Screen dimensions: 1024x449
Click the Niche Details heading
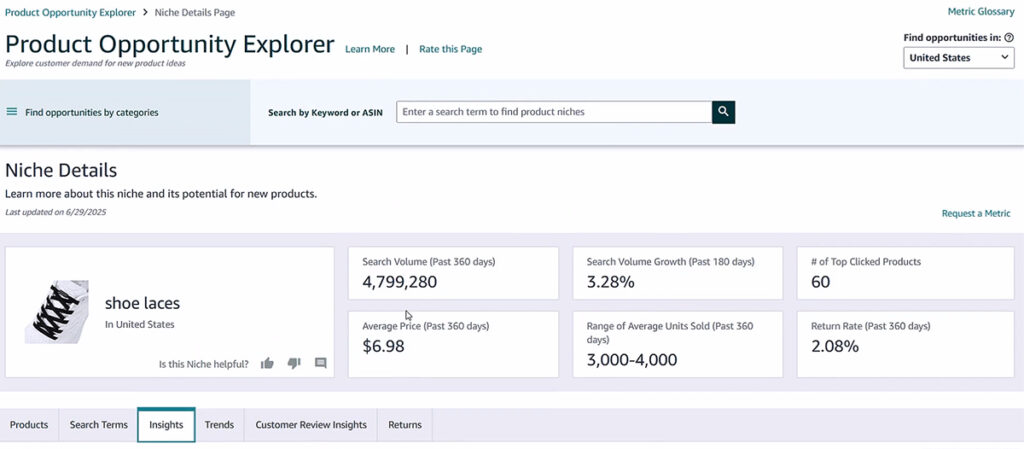point(61,171)
